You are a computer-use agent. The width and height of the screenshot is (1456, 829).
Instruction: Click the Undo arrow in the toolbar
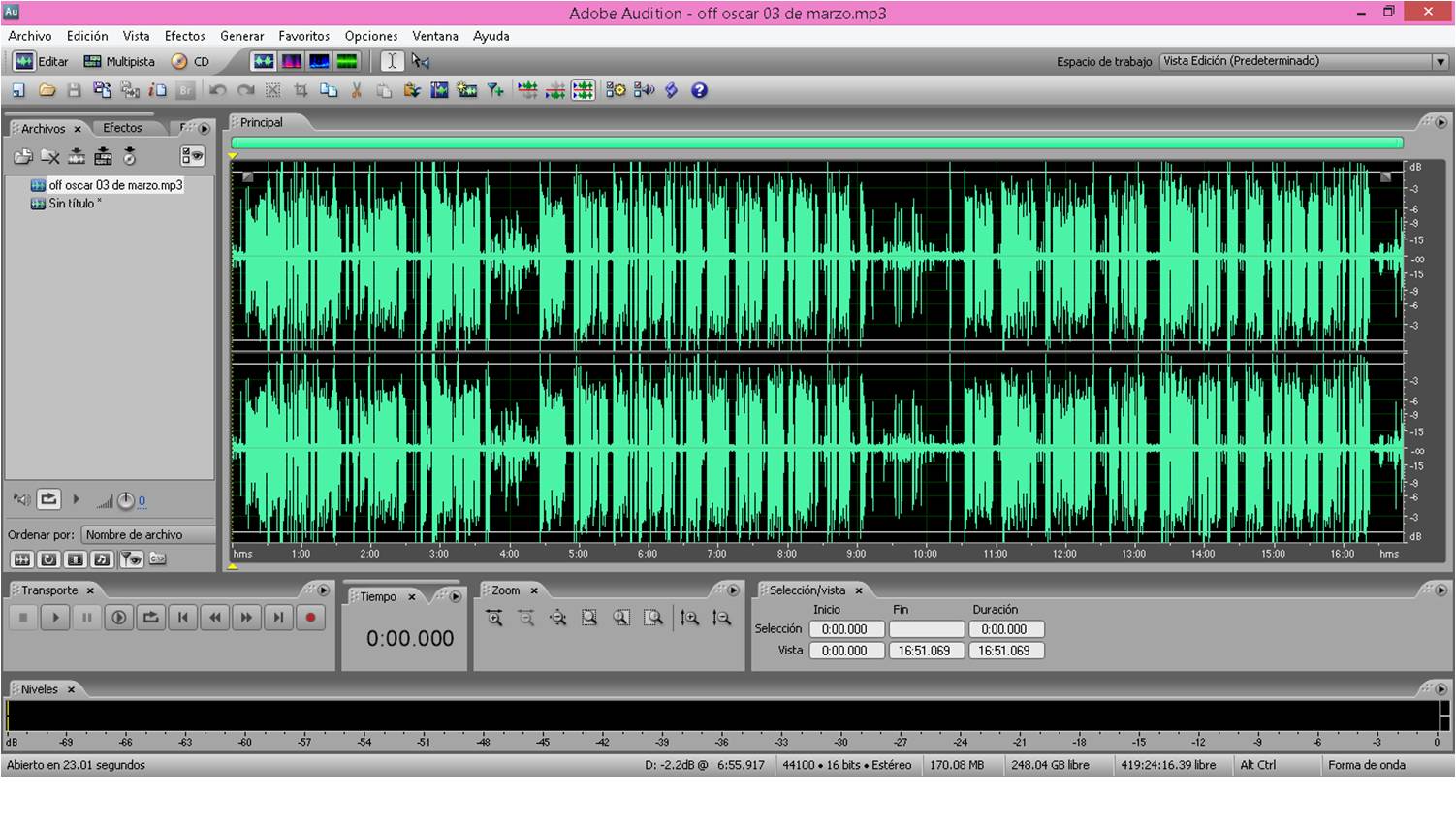pyautogui.click(x=218, y=90)
